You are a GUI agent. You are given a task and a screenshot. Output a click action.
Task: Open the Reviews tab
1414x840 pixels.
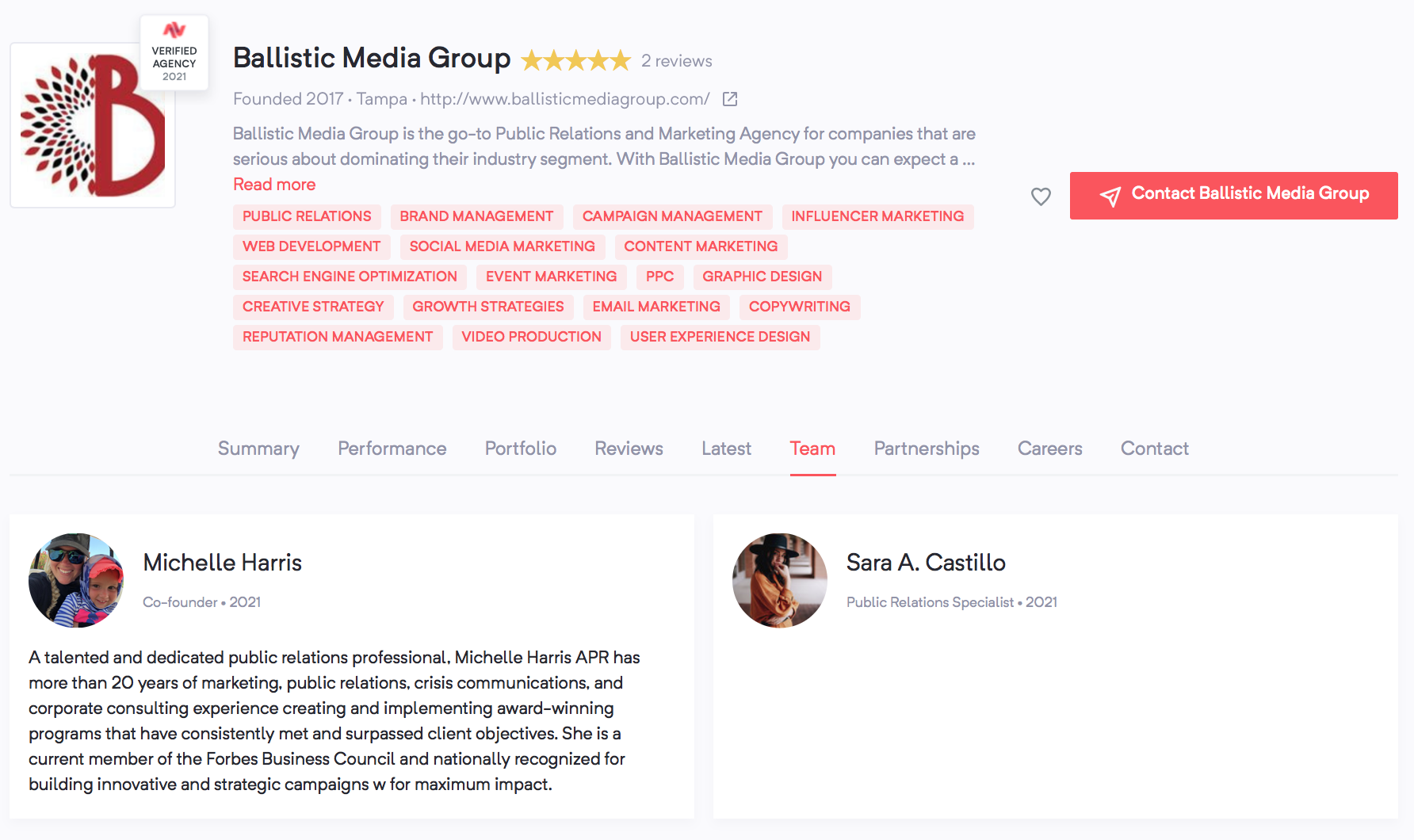pyautogui.click(x=629, y=449)
